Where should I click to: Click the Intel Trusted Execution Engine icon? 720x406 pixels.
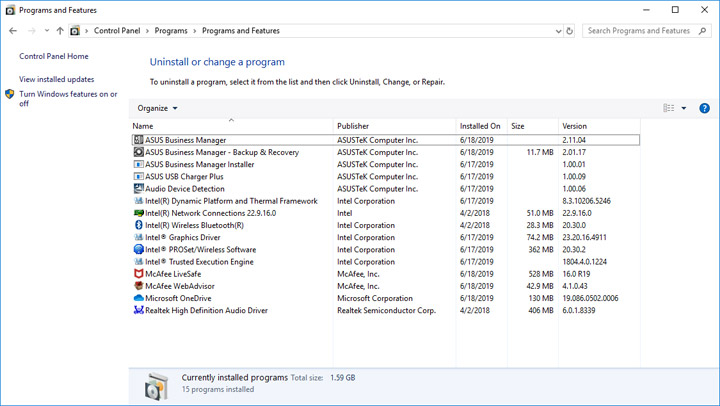[138, 261]
